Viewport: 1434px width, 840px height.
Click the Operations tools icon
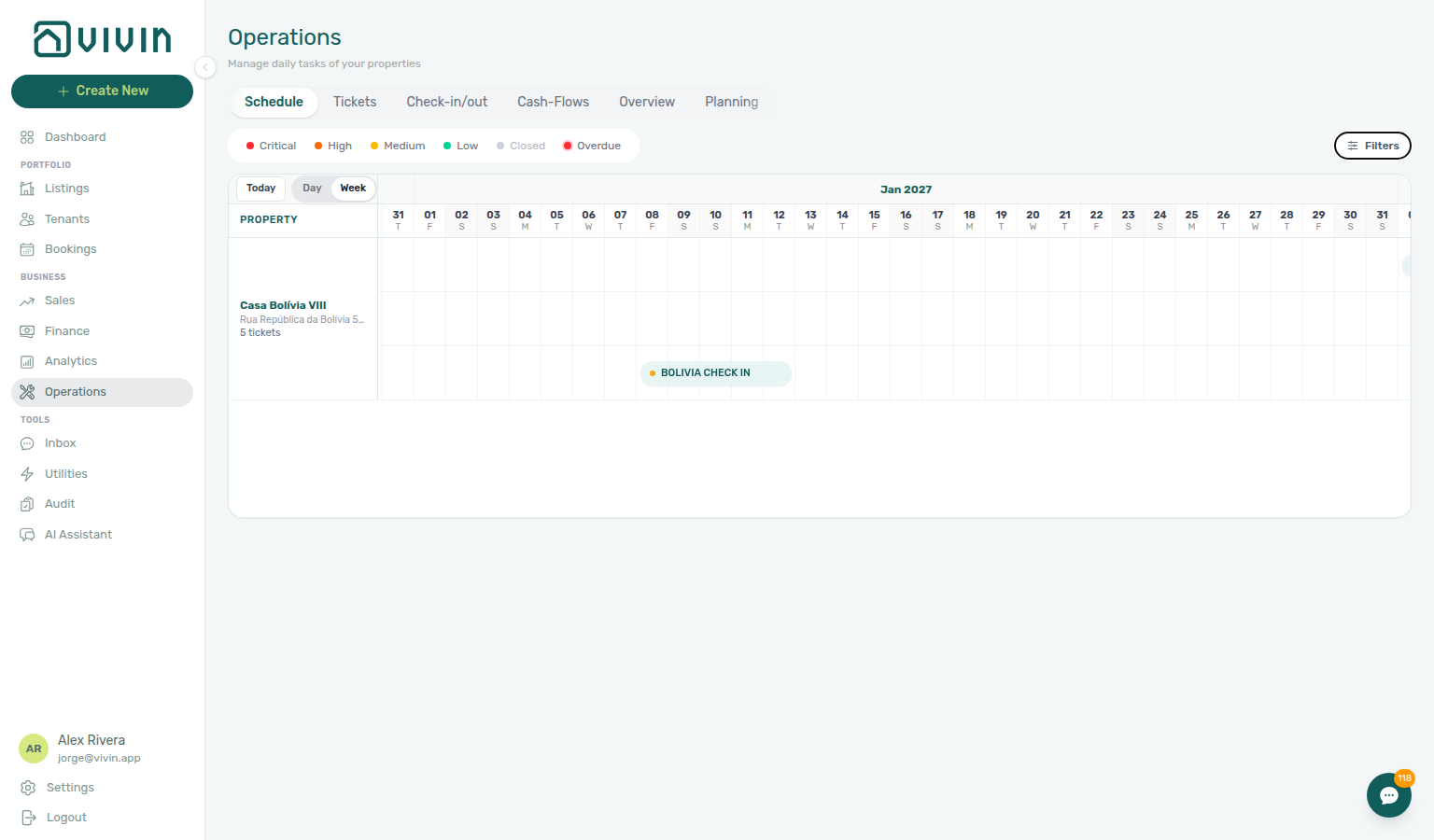point(27,392)
